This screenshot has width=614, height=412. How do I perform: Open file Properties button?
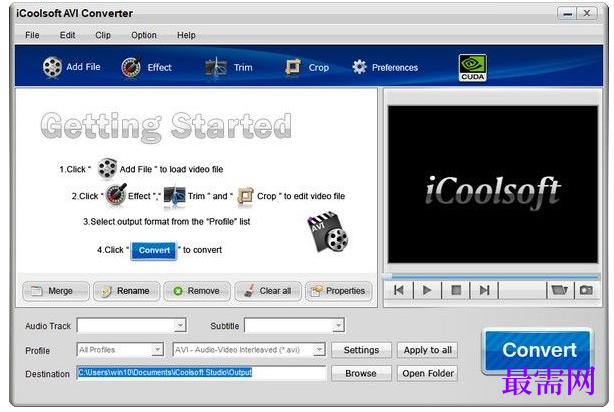(x=339, y=291)
